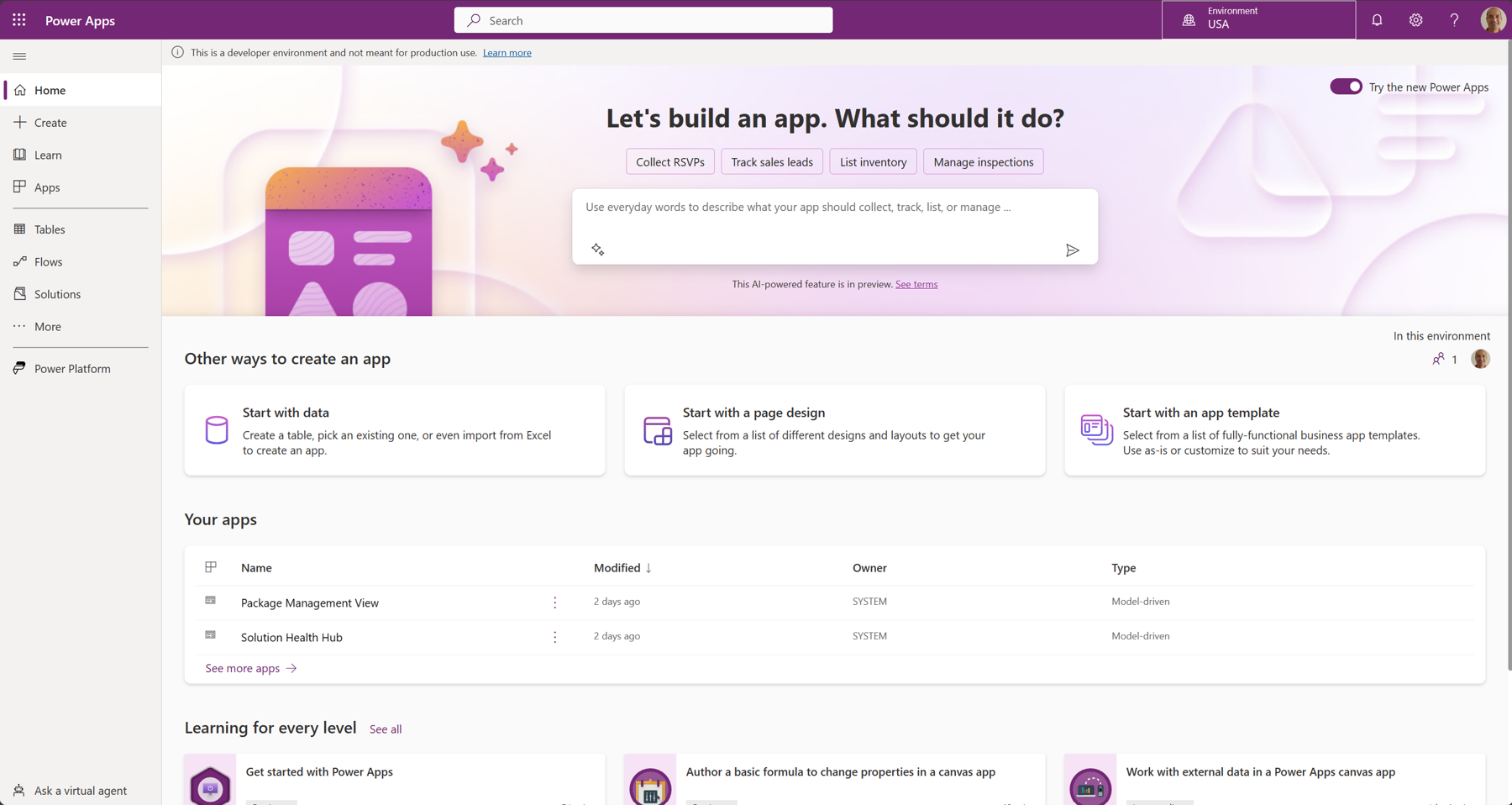The width and height of the screenshot is (1512, 805).
Task: Open more options for Solution Health Hub
Action: 554,637
